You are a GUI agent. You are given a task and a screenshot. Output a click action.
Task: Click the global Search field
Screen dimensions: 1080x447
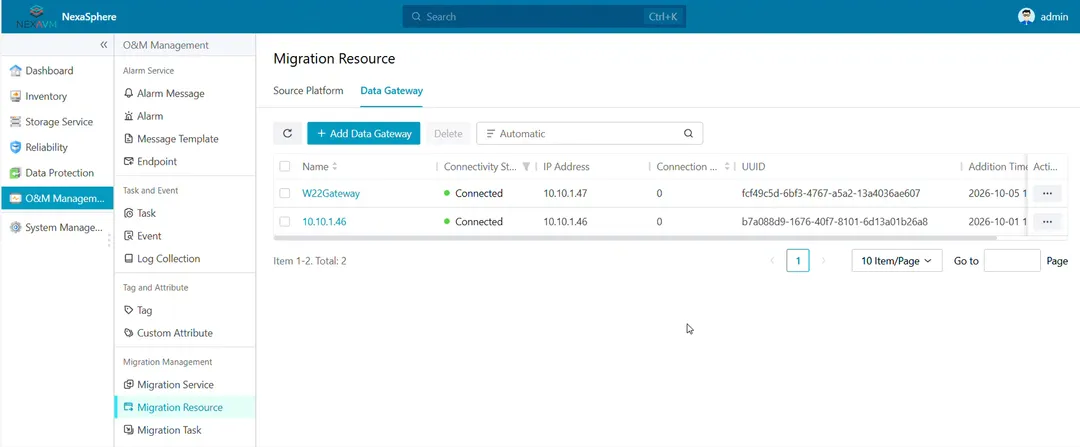[x=544, y=17]
